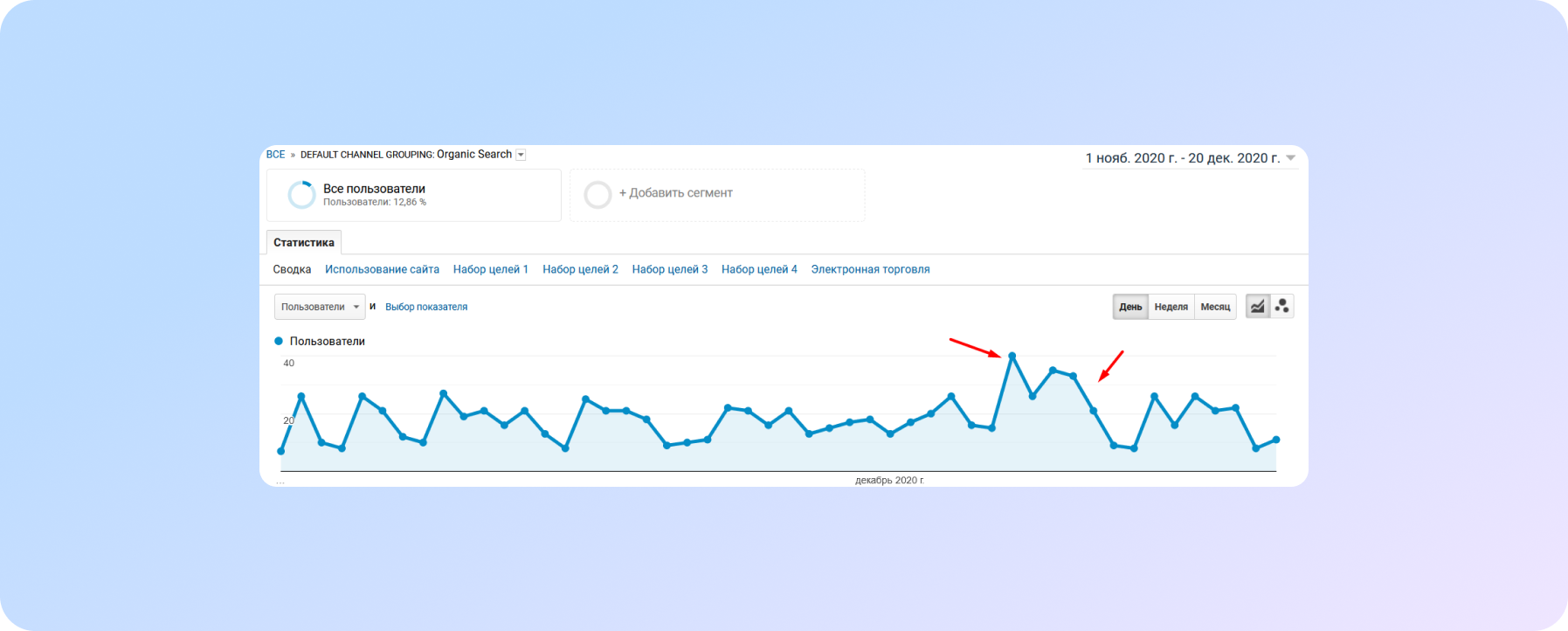The width and height of the screenshot is (1568, 631).
Task: Open 'Набор целей 4' sub-tab
Action: coord(759,269)
